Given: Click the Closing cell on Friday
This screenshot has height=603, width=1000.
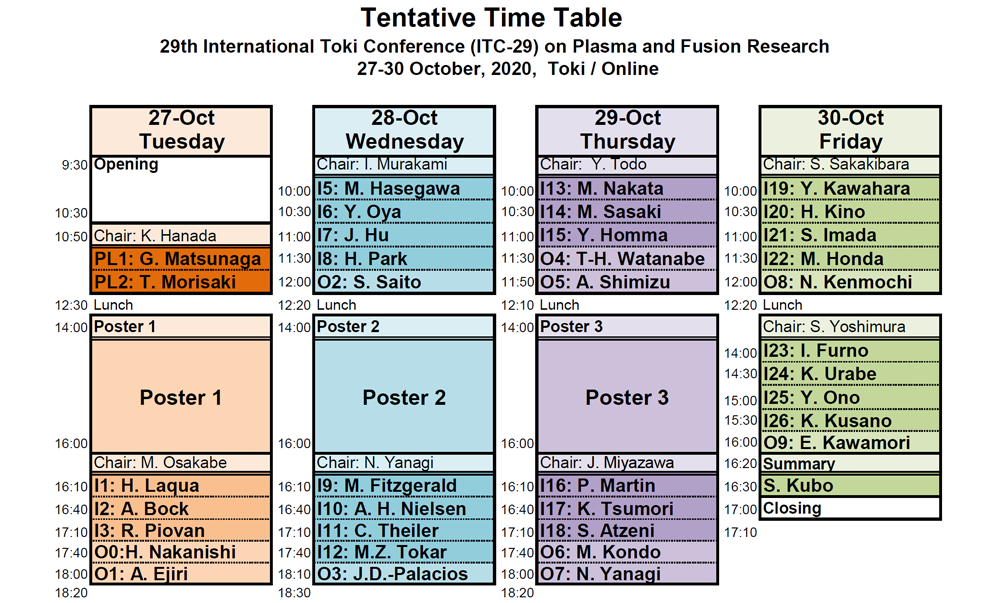Looking at the screenshot, I should point(850,508).
